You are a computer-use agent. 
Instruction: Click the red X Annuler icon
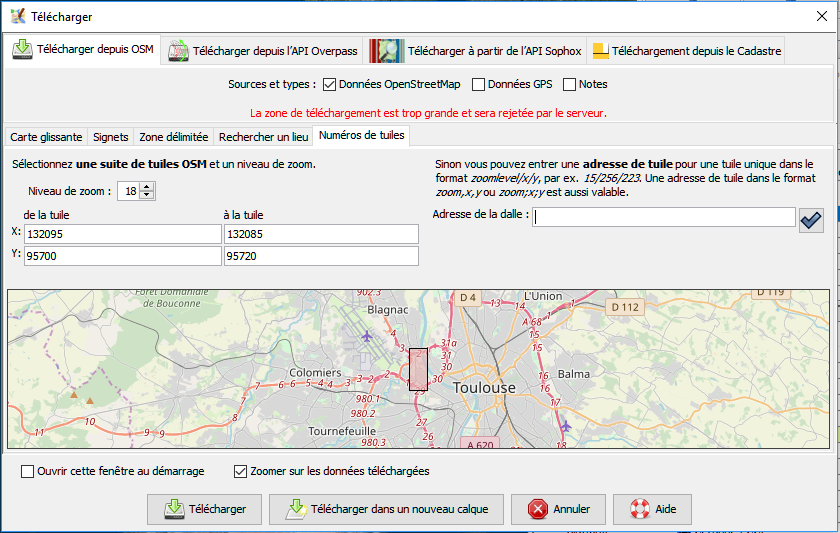(x=538, y=509)
